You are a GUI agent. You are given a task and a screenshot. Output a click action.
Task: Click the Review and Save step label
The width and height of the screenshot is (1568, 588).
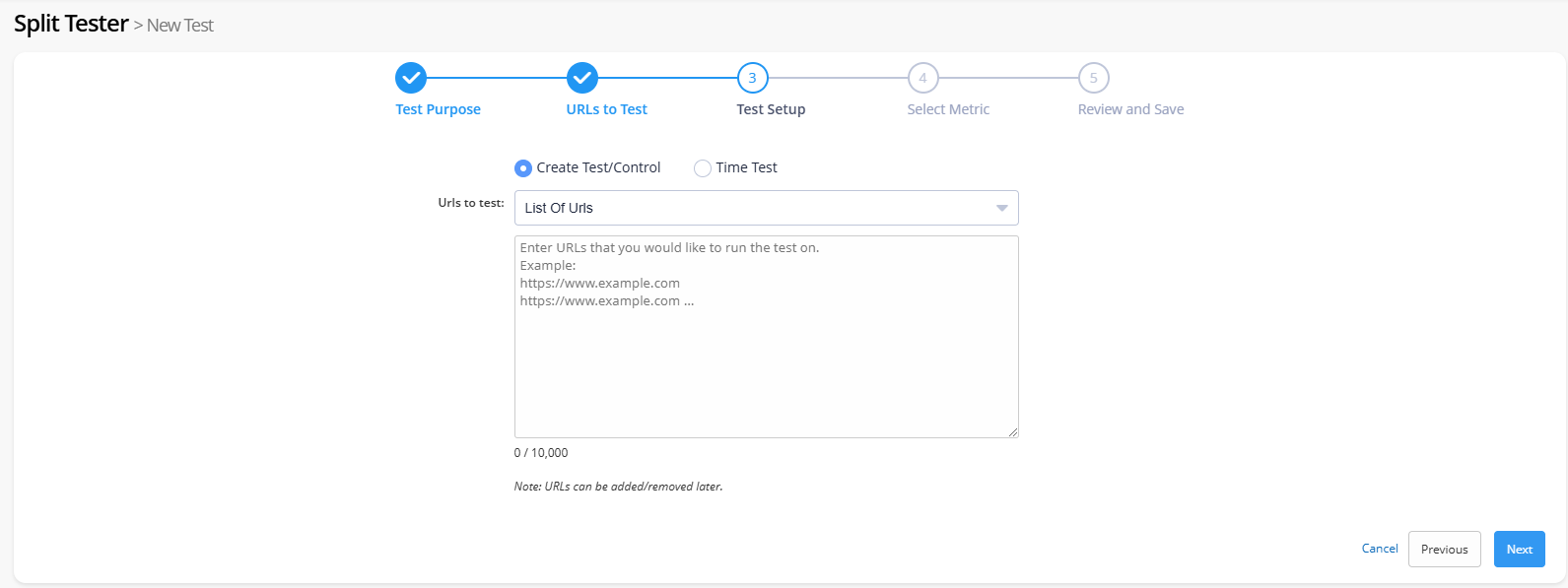pyautogui.click(x=1130, y=109)
